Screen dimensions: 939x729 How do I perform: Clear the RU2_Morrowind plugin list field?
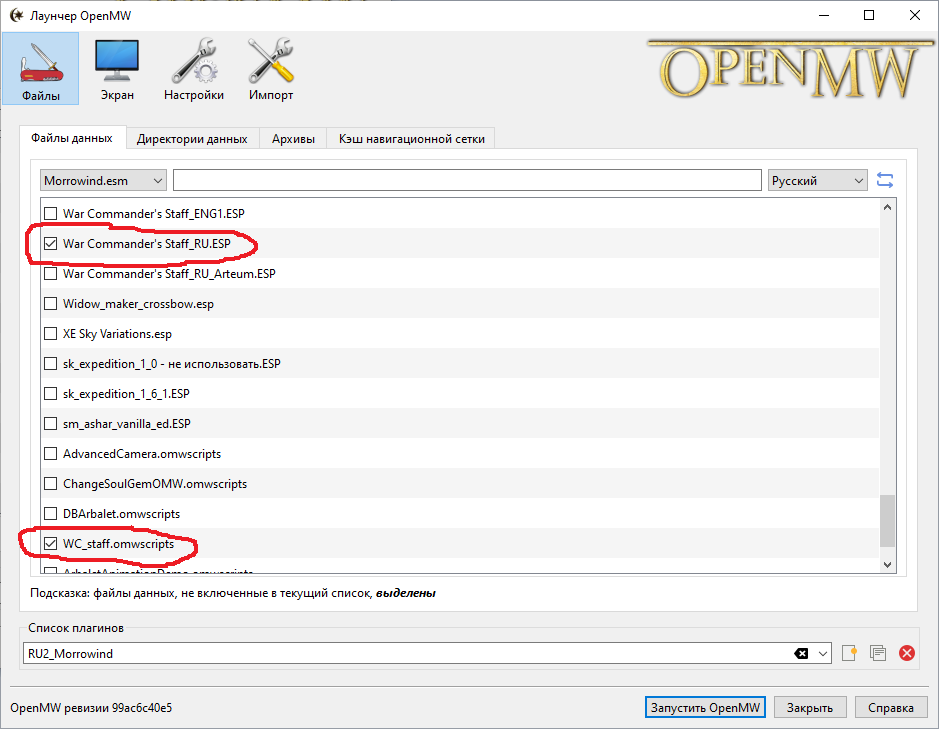801,654
